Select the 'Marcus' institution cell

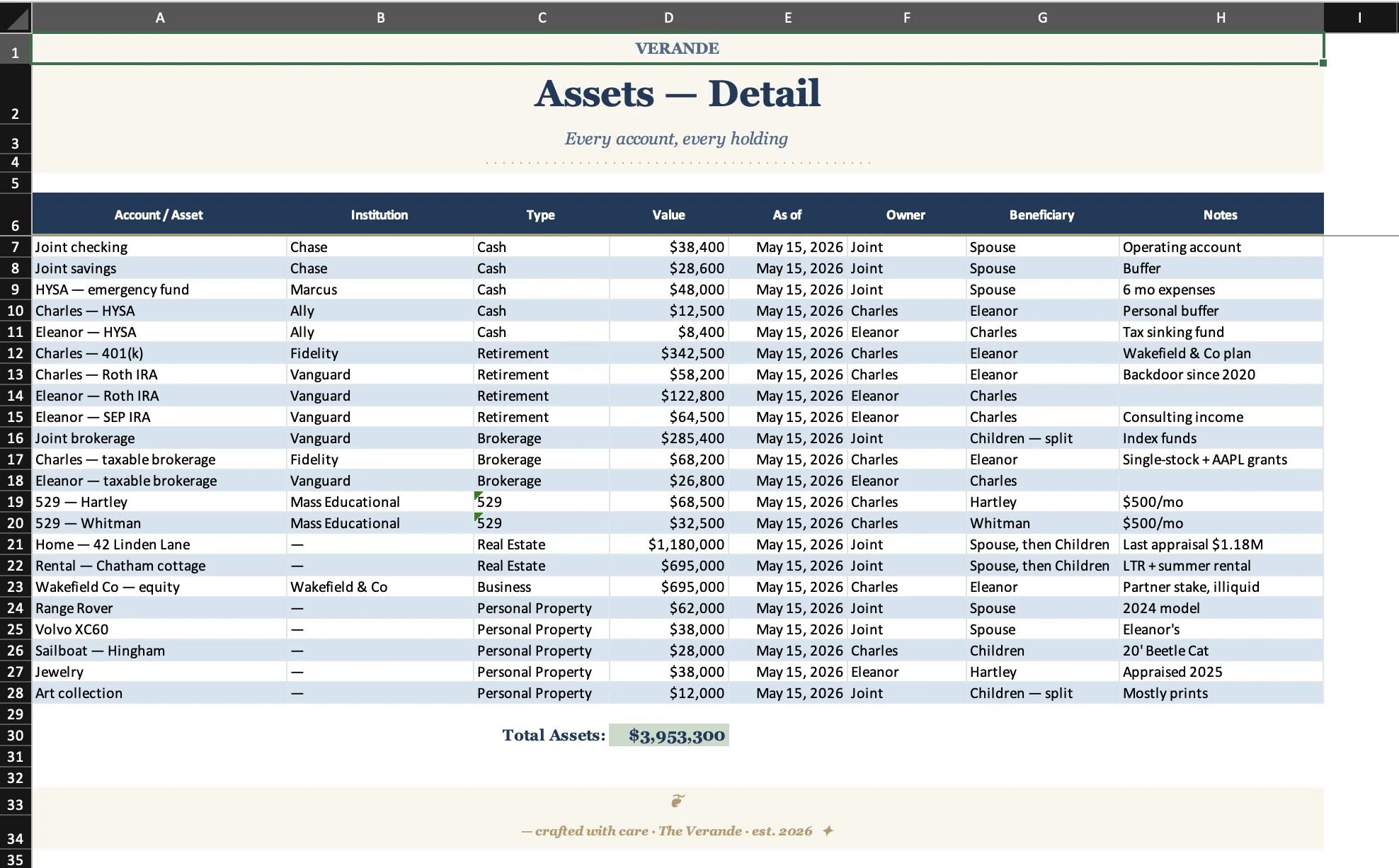click(x=380, y=290)
